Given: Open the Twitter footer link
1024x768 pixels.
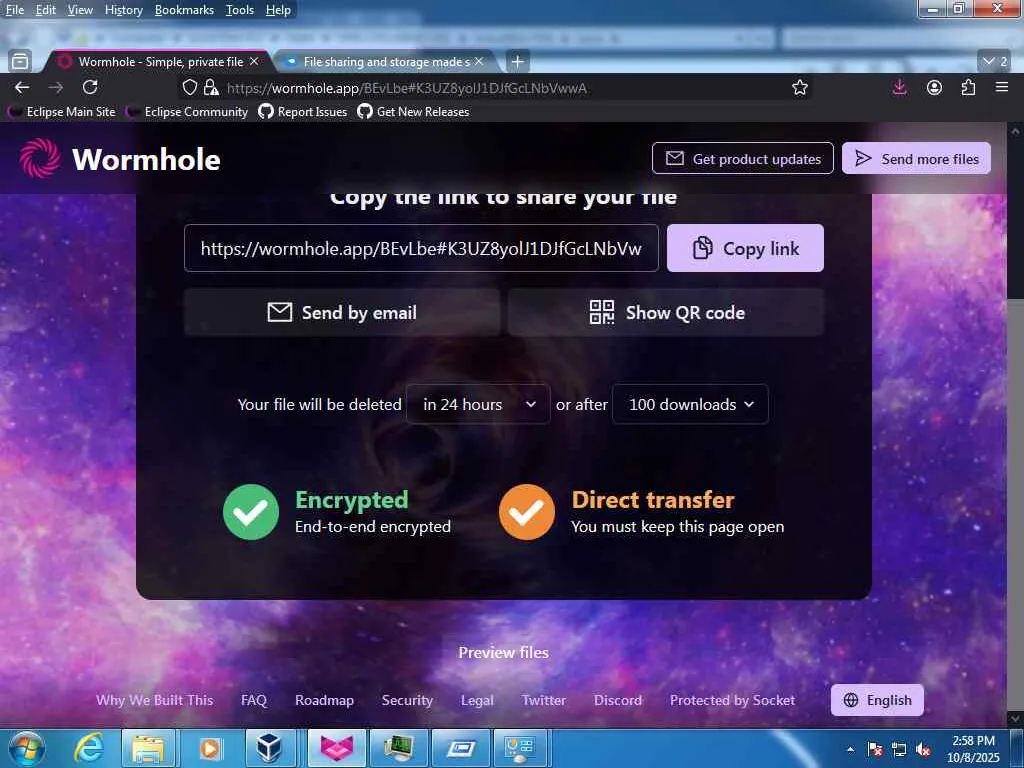Looking at the screenshot, I should click(x=544, y=700).
